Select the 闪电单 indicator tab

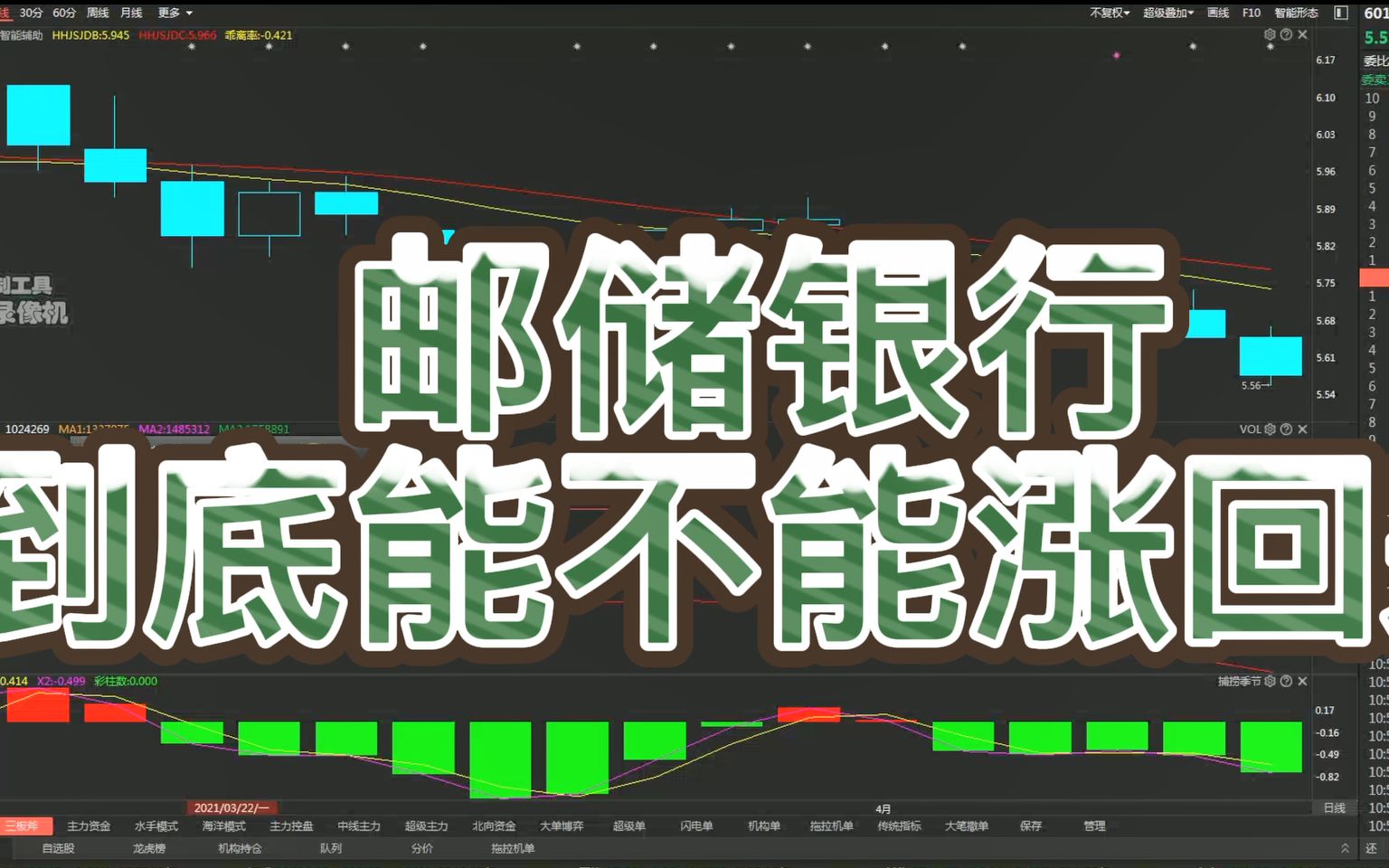pos(696,826)
